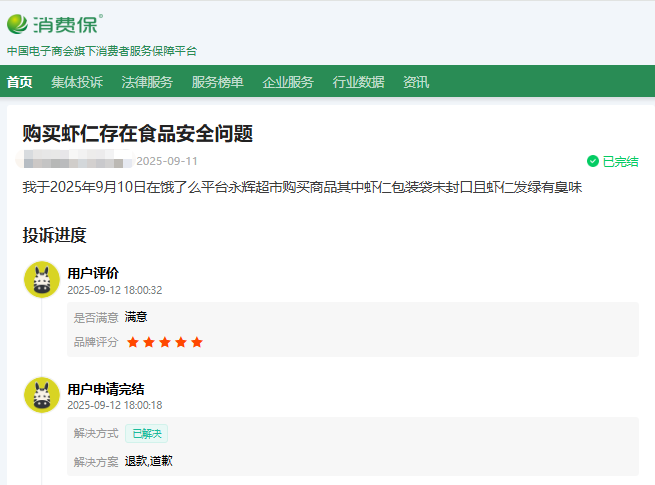Click the 已解决 resolution tag
655x485 pixels.
pos(146,433)
